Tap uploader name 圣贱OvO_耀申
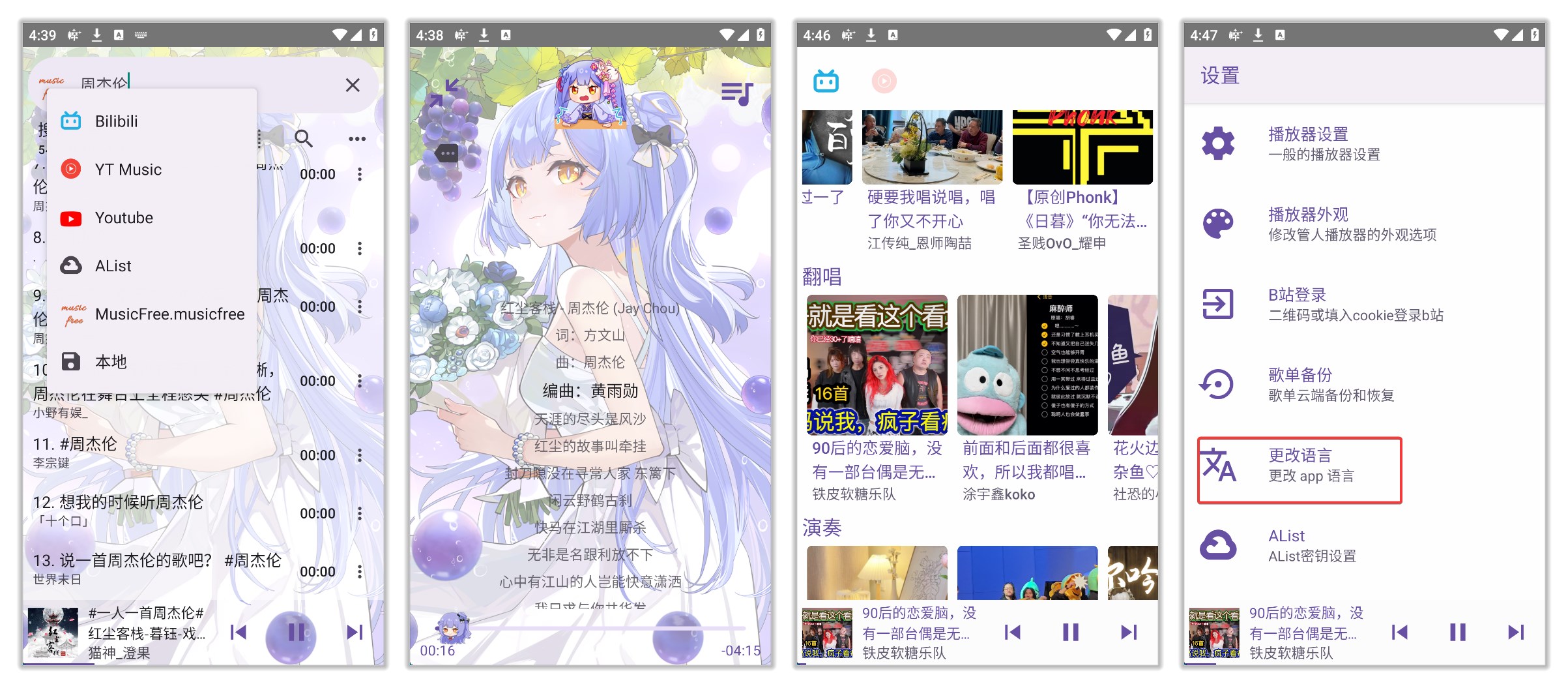The image size is (1568, 688). pos(1062,243)
